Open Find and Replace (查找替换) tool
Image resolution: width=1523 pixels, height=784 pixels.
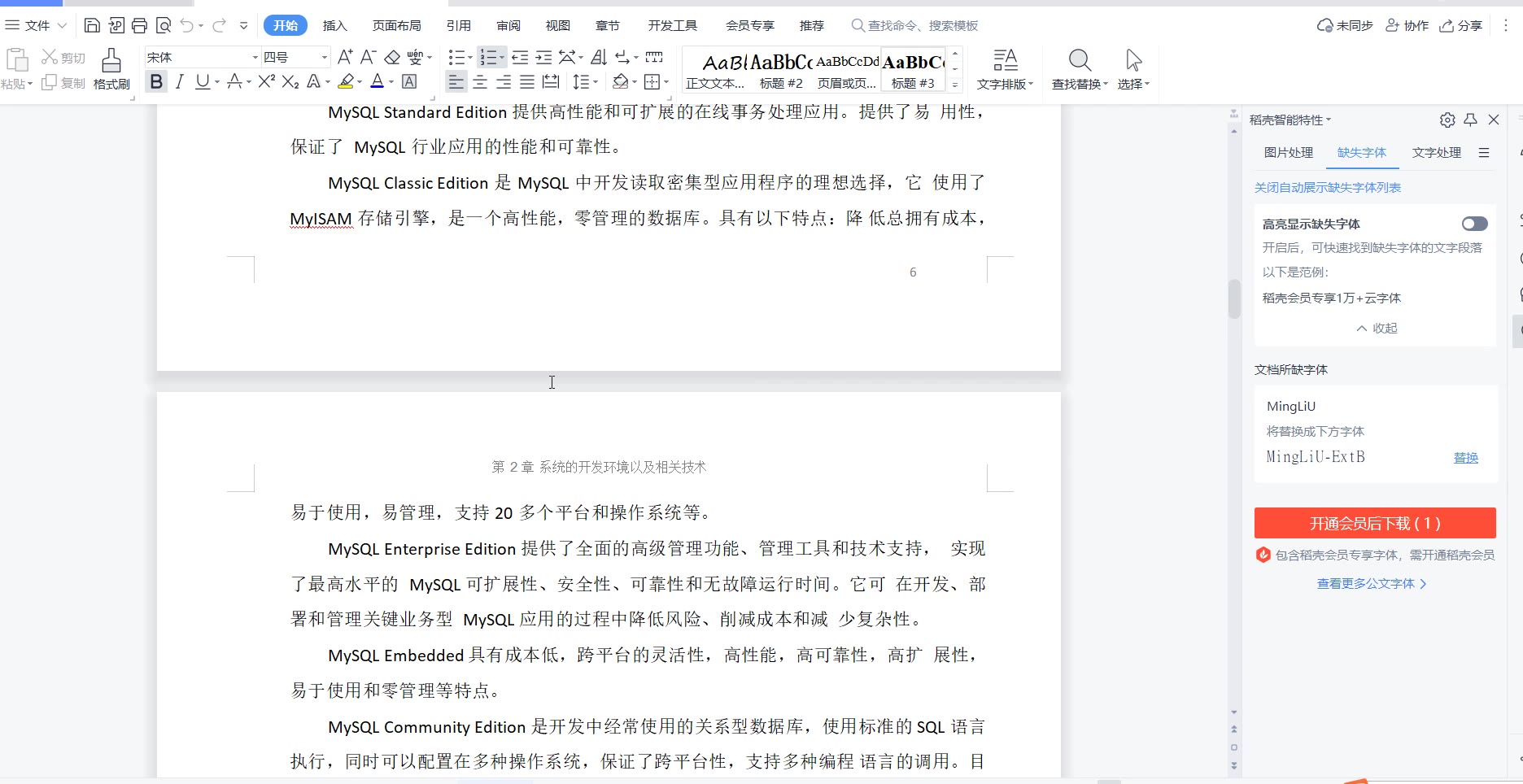click(1080, 68)
